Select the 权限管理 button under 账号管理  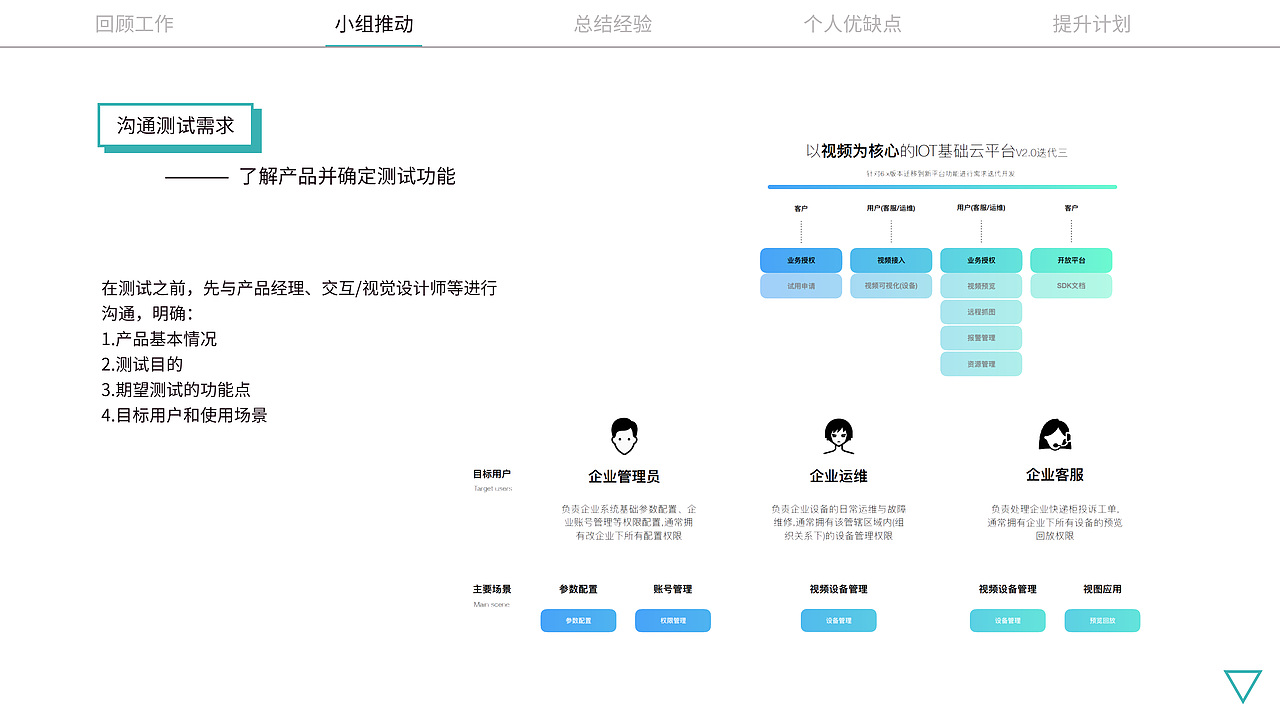(x=672, y=620)
